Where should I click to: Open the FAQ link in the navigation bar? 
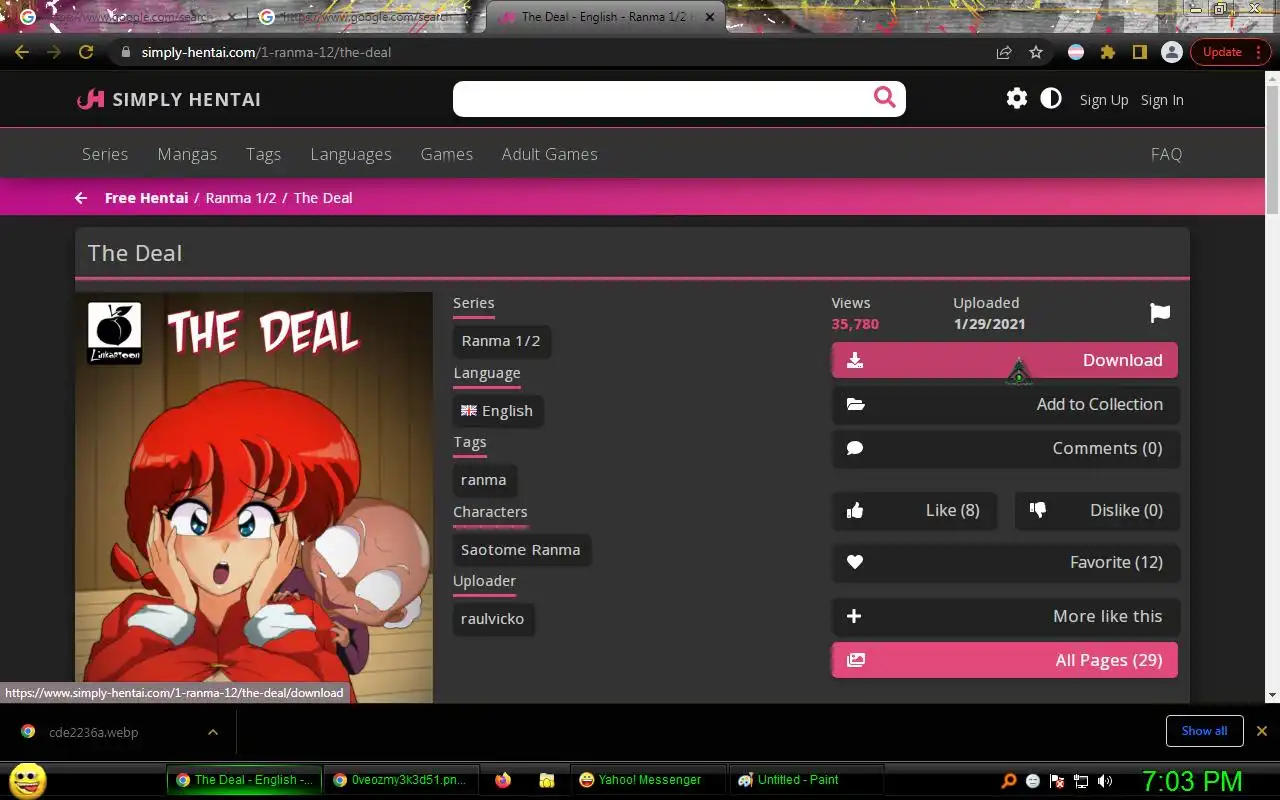point(1166,154)
